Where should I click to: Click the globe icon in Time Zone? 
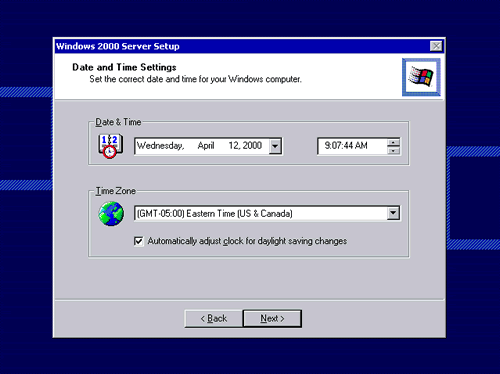pyautogui.click(x=111, y=213)
